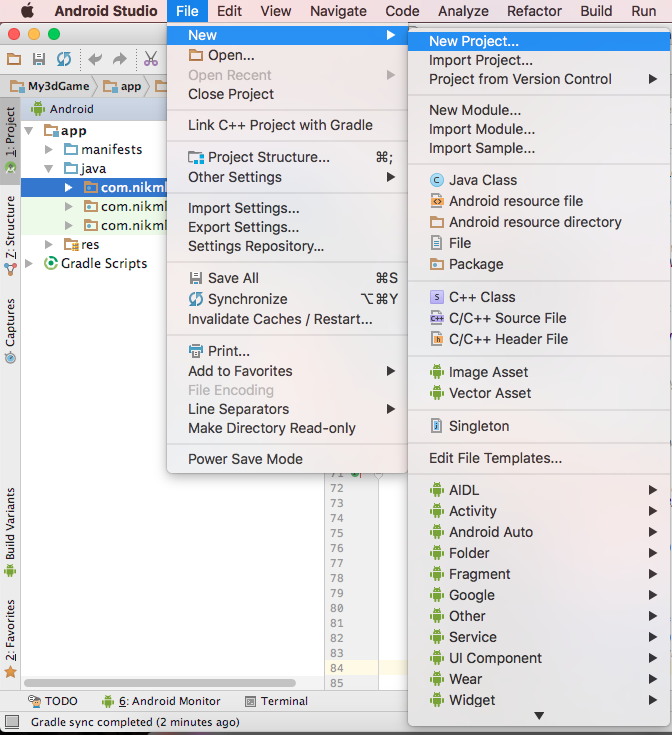Screen dimensions: 672x735
Task: Click the Java Class icon in New submenu
Action: coord(437,180)
